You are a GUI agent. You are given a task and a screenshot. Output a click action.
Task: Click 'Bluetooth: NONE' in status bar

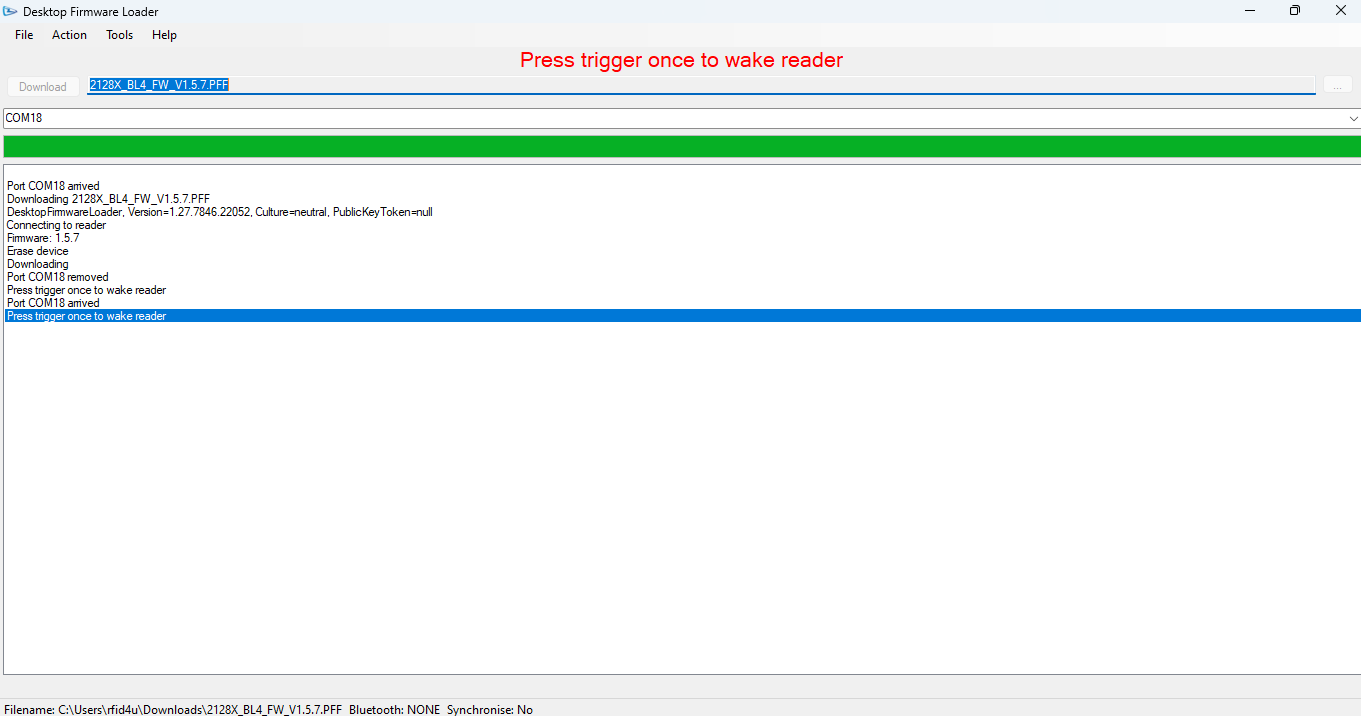[394, 709]
